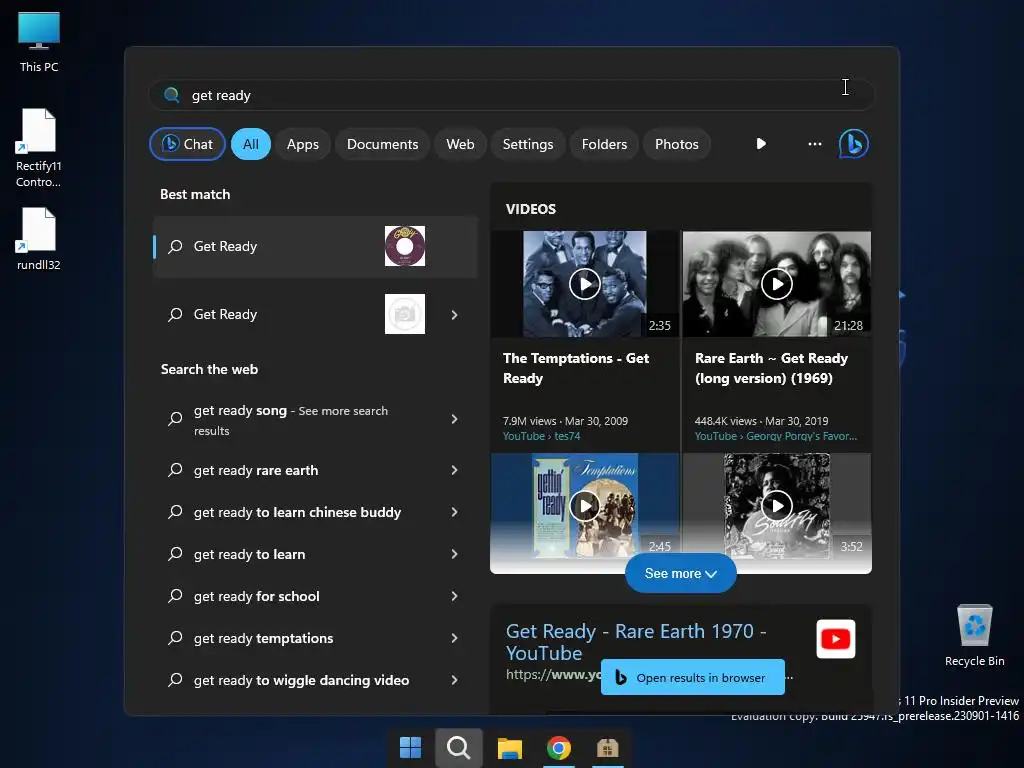Click the arrow to show more filter tabs

(x=761, y=144)
